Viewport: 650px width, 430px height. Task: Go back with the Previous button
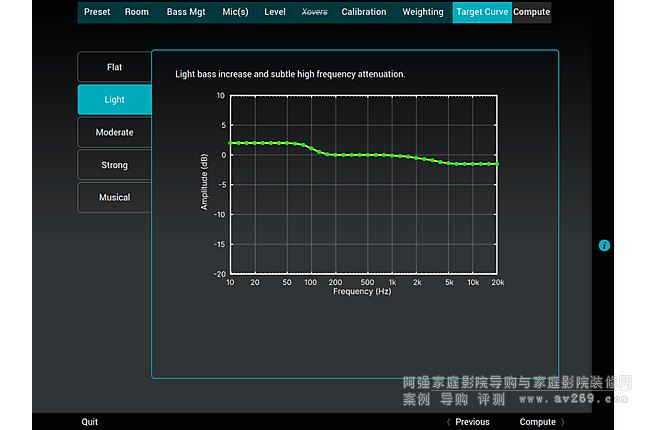coord(468,422)
